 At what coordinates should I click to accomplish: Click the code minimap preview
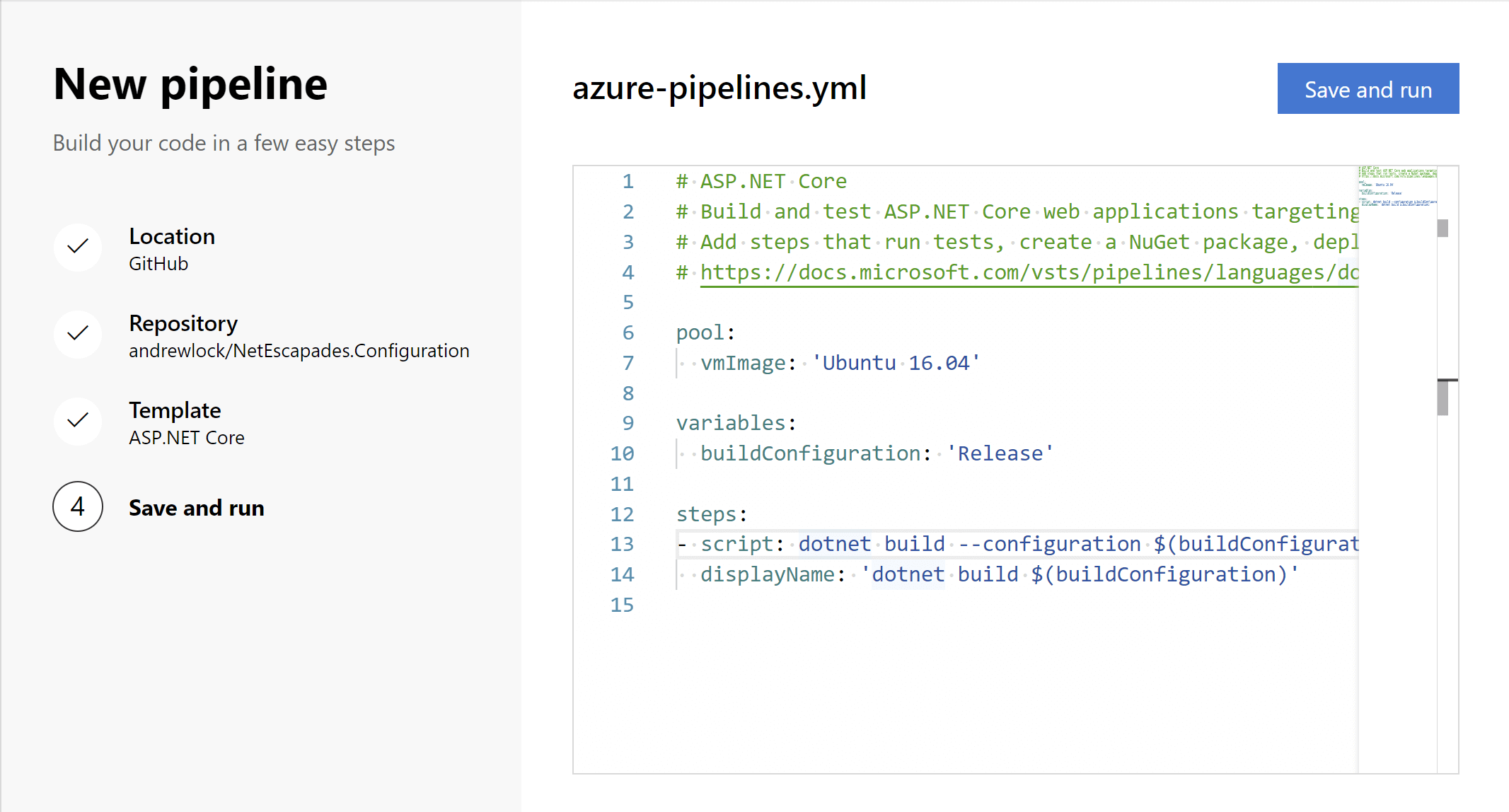[1397, 187]
